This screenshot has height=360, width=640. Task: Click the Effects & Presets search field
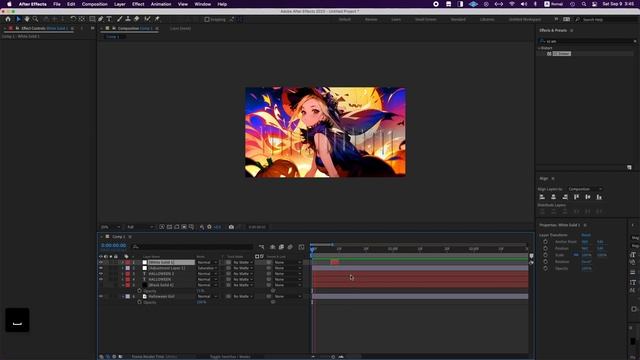(x=588, y=41)
